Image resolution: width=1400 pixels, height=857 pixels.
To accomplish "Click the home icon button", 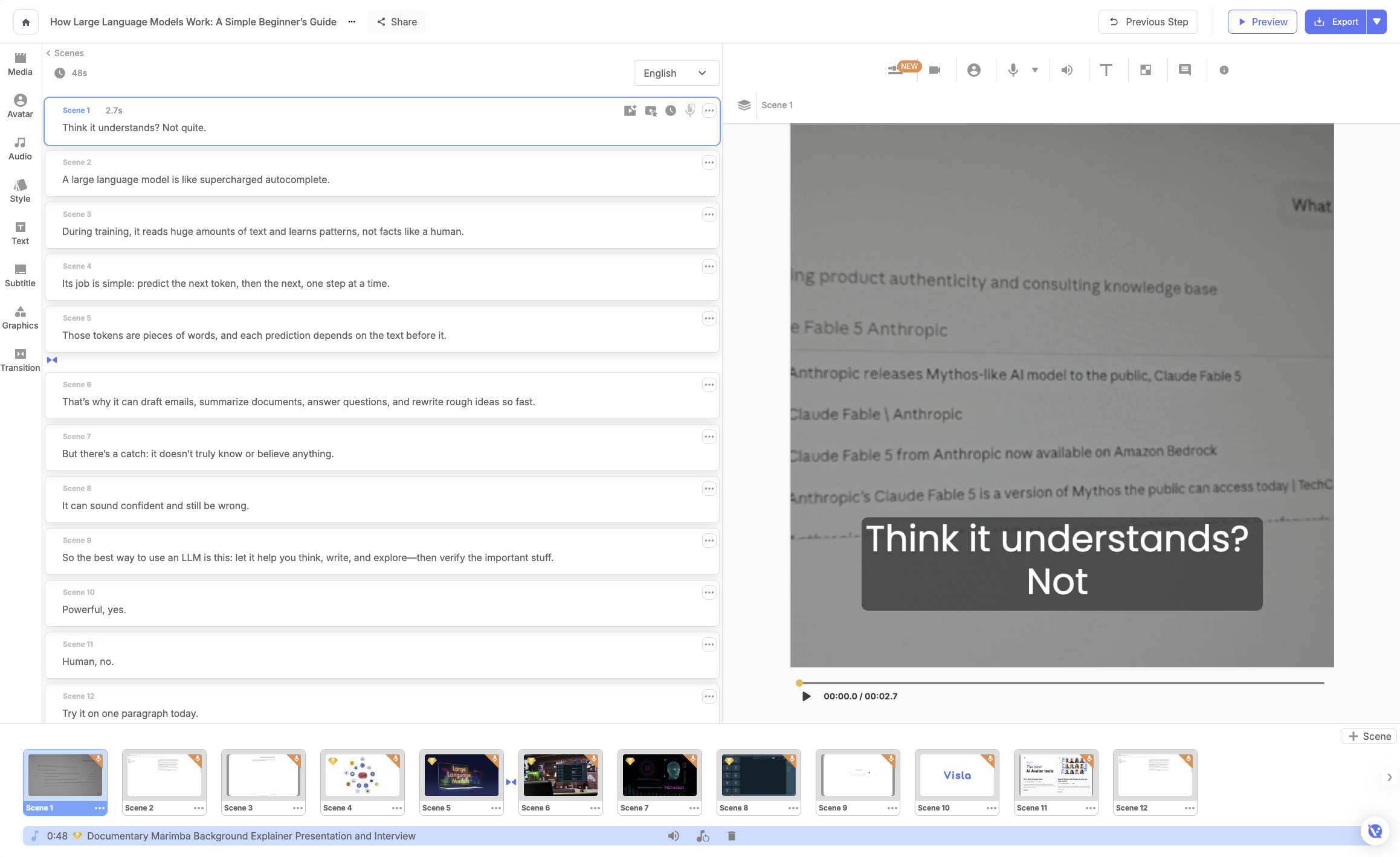I will pyautogui.click(x=26, y=22).
